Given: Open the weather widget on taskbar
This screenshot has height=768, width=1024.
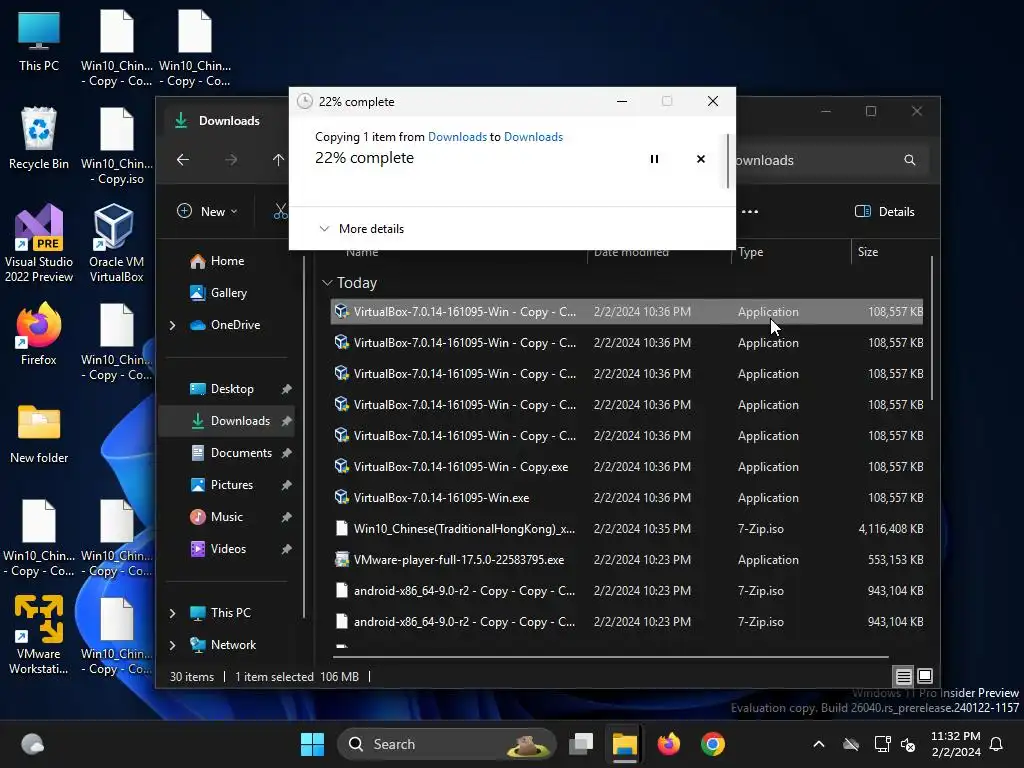Looking at the screenshot, I should pos(32,744).
